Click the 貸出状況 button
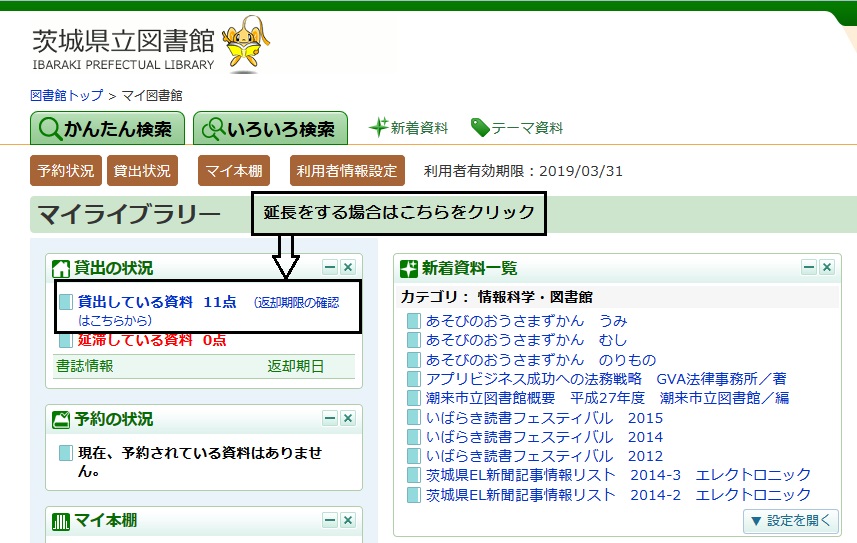 coord(142,171)
